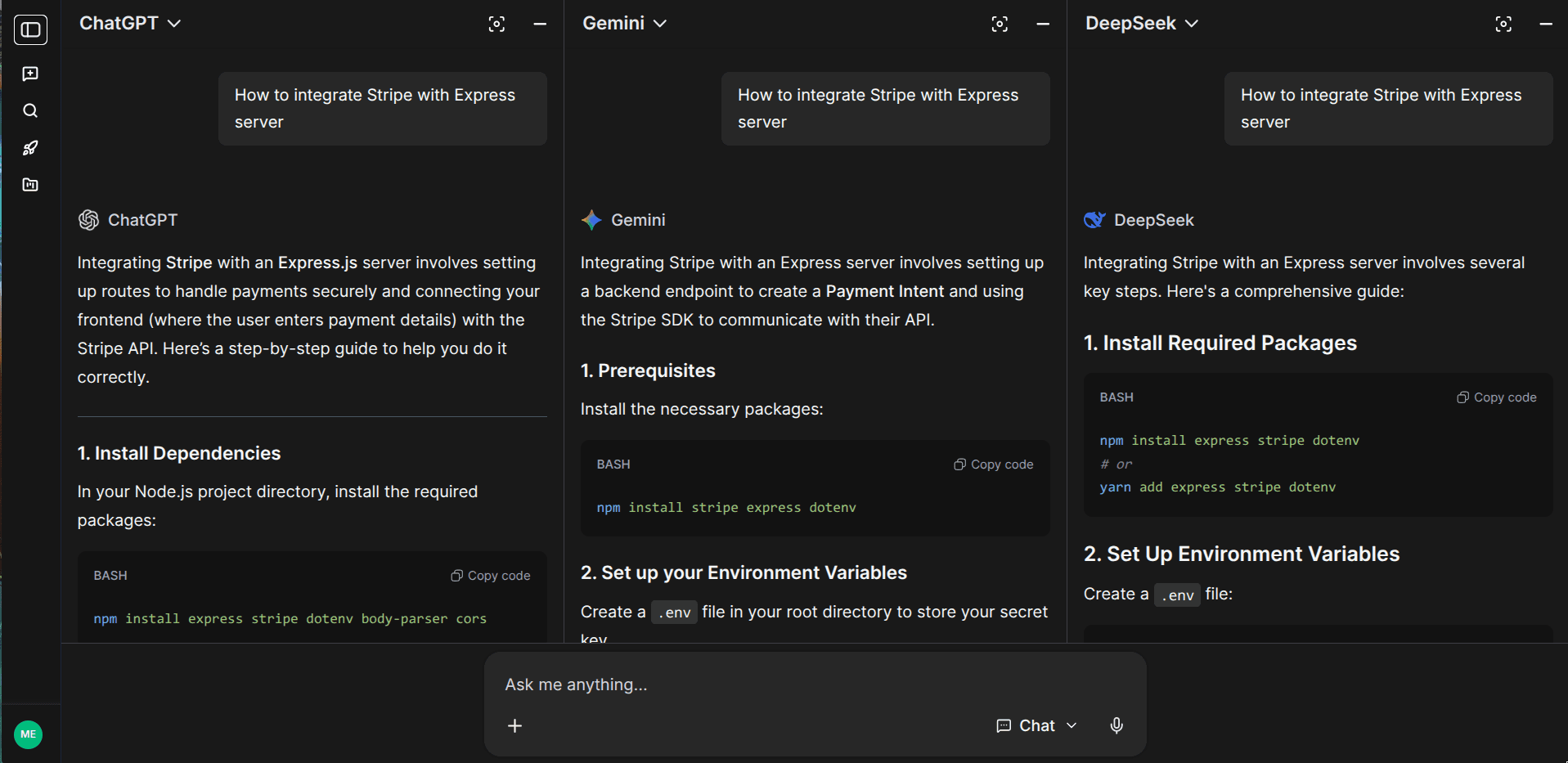Open the ChatGPT model dropdown
The image size is (1568, 763).
pos(130,24)
